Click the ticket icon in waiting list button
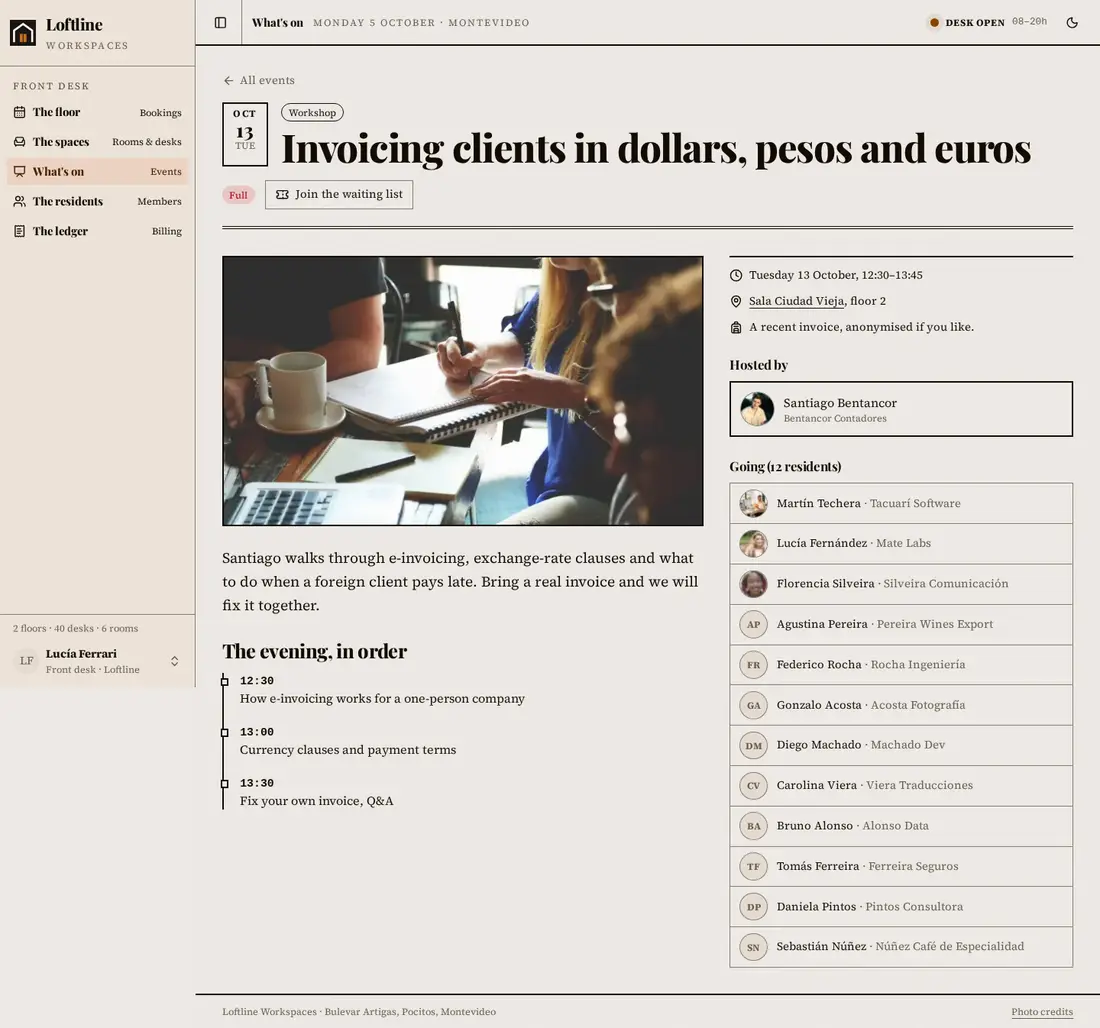This screenshot has width=1100, height=1028. (x=282, y=194)
